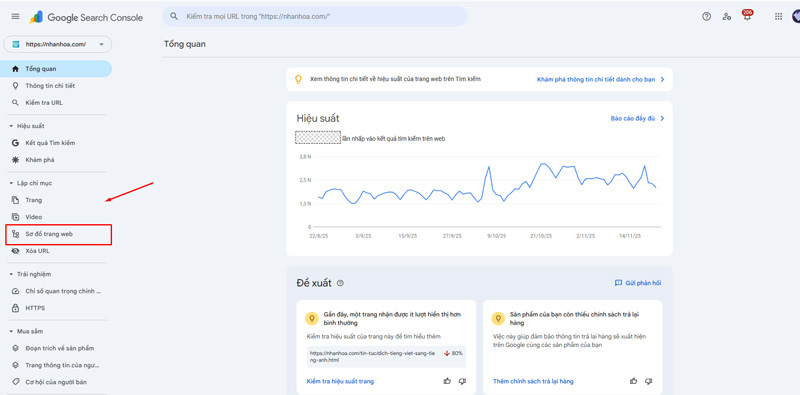Open Tổng quan in the sidebar
The width and height of the screenshot is (800, 395).
56,69
